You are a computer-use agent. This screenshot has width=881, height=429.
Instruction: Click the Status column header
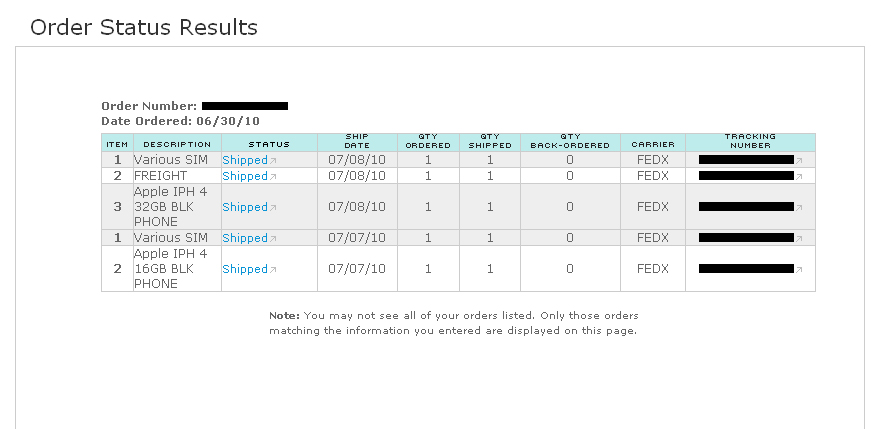pyautogui.click(x=269, y=144)
